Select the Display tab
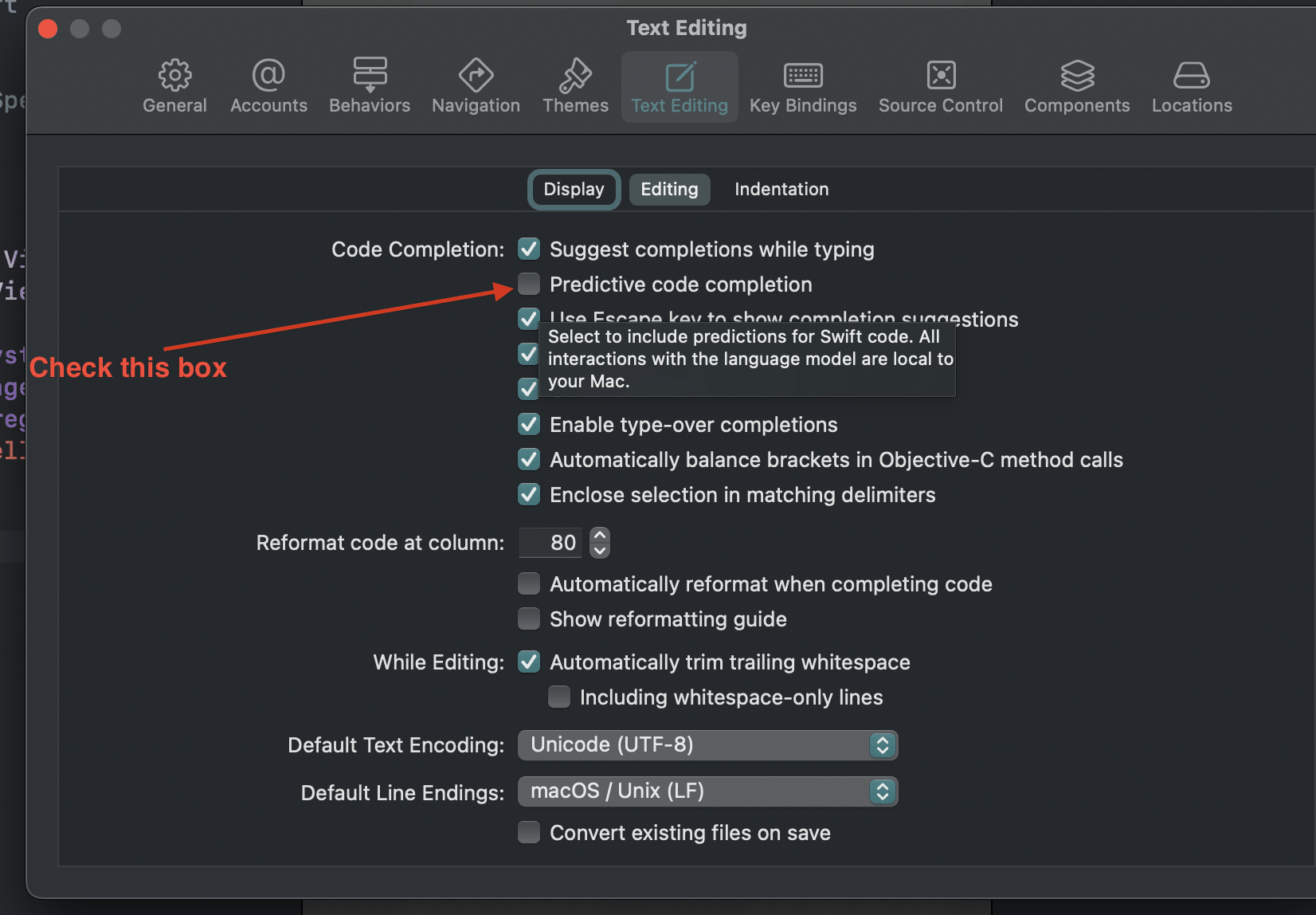 pos(574,190)
